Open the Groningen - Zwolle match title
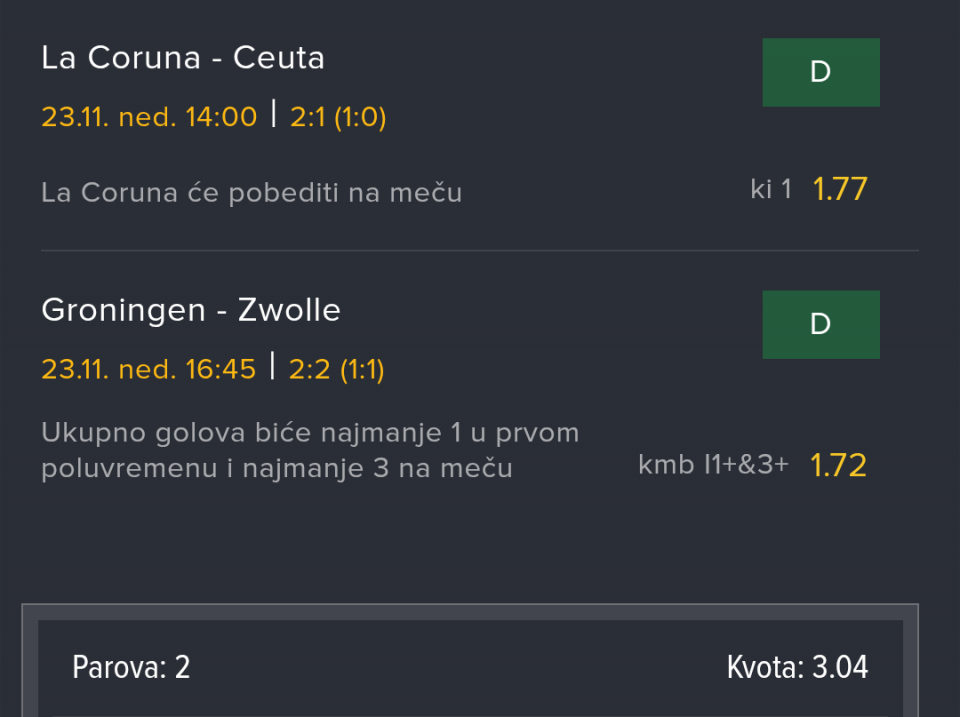This screenshot has height=717, width=960. pos(191,310)
